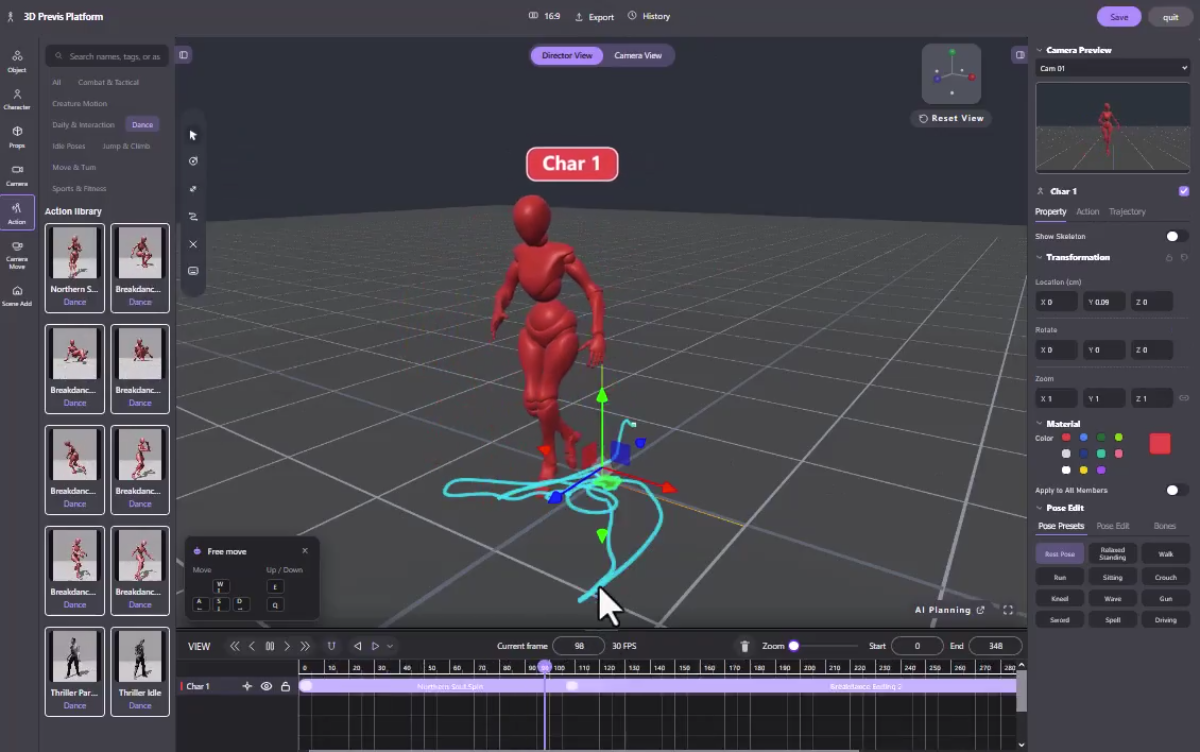1200x752 pixels.
Task: Switch to Camera View
Action: [638, 55]
